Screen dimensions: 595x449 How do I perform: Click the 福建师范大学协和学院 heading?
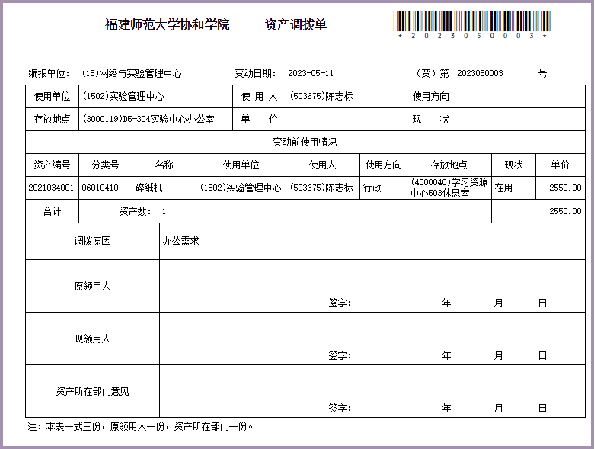167,24
